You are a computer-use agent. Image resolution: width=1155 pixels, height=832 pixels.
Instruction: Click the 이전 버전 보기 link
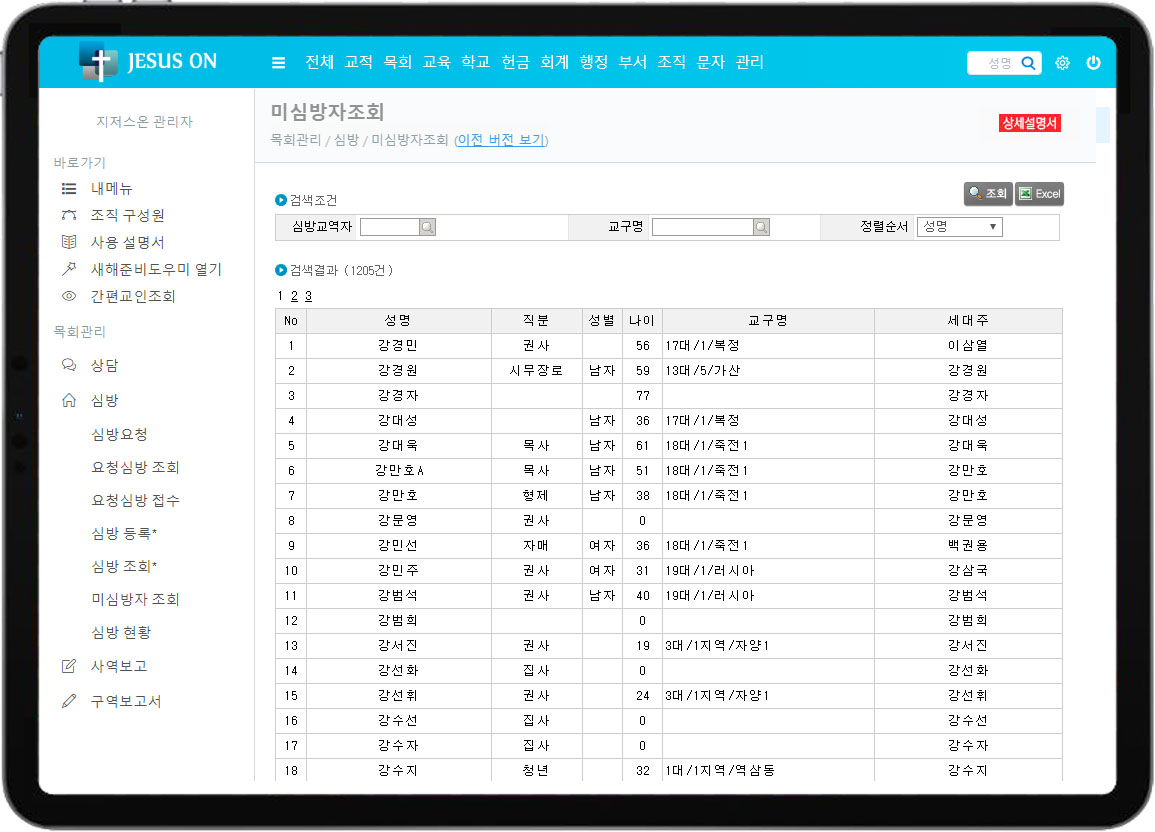501,141
